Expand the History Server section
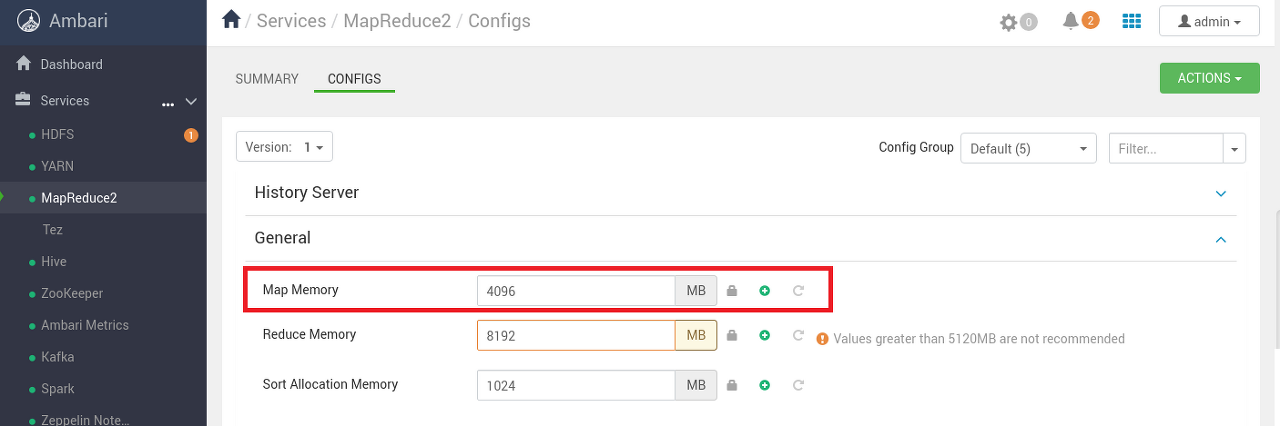 coord(1220,193)
